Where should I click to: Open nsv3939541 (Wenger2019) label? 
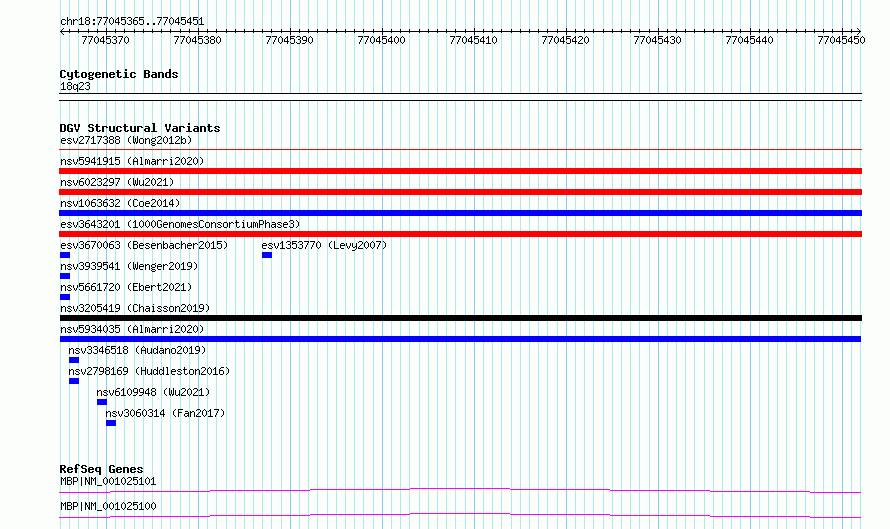[x=129, y=266]
